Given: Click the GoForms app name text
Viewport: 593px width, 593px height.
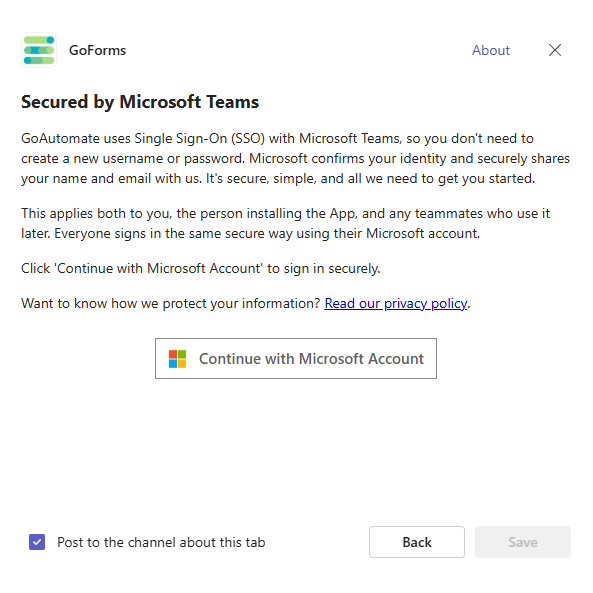Looking at the screenshot, I should tap(97, 50).
